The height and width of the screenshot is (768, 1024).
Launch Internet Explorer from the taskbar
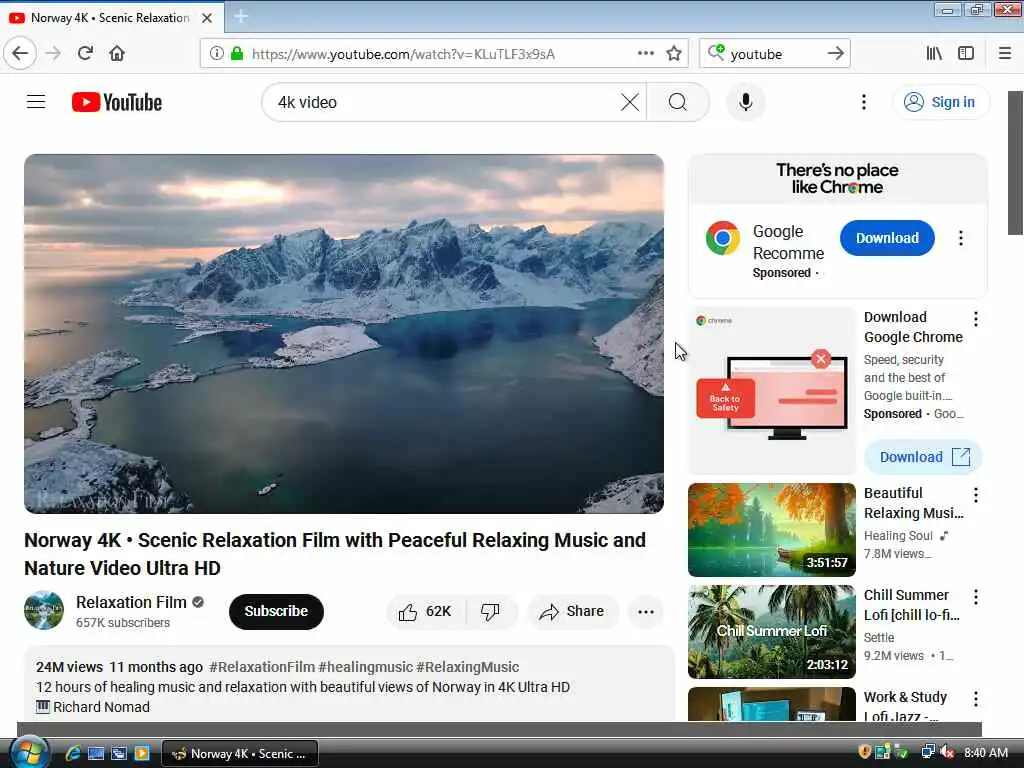pos(72,754)
